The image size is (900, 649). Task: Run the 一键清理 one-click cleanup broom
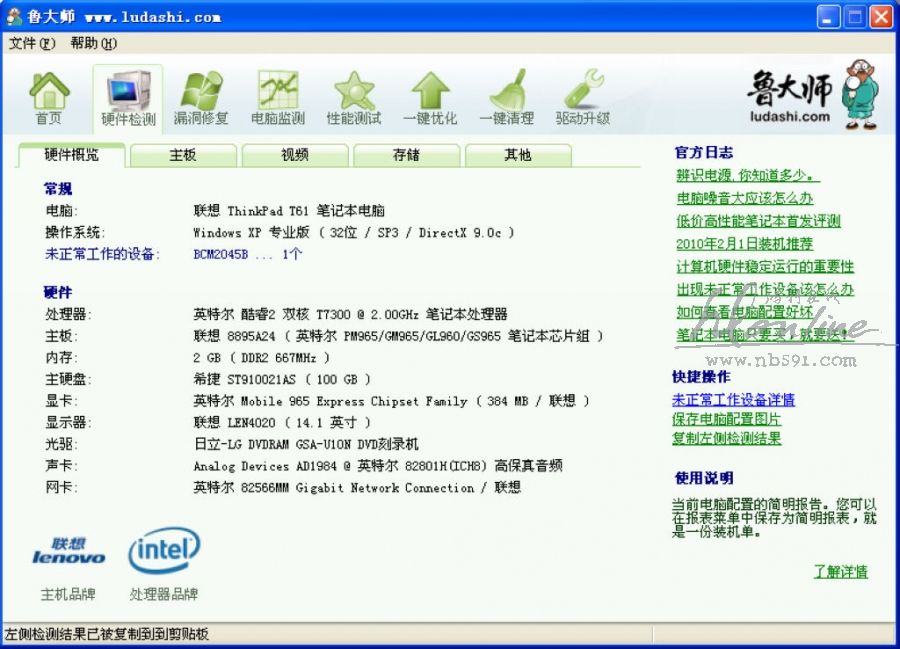pos(507,98)
